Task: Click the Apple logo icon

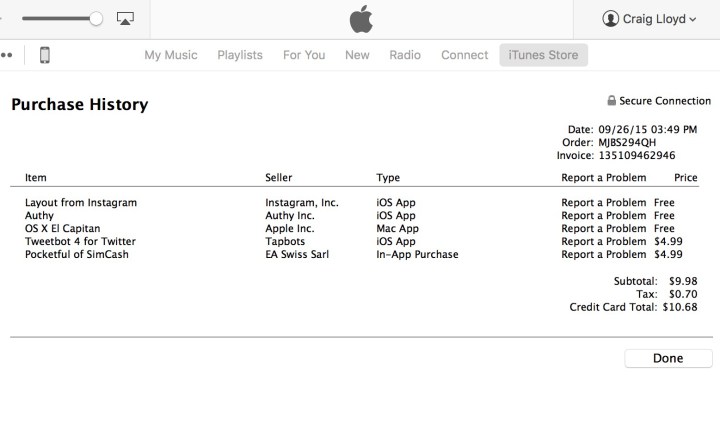Action: pos(360,18)
